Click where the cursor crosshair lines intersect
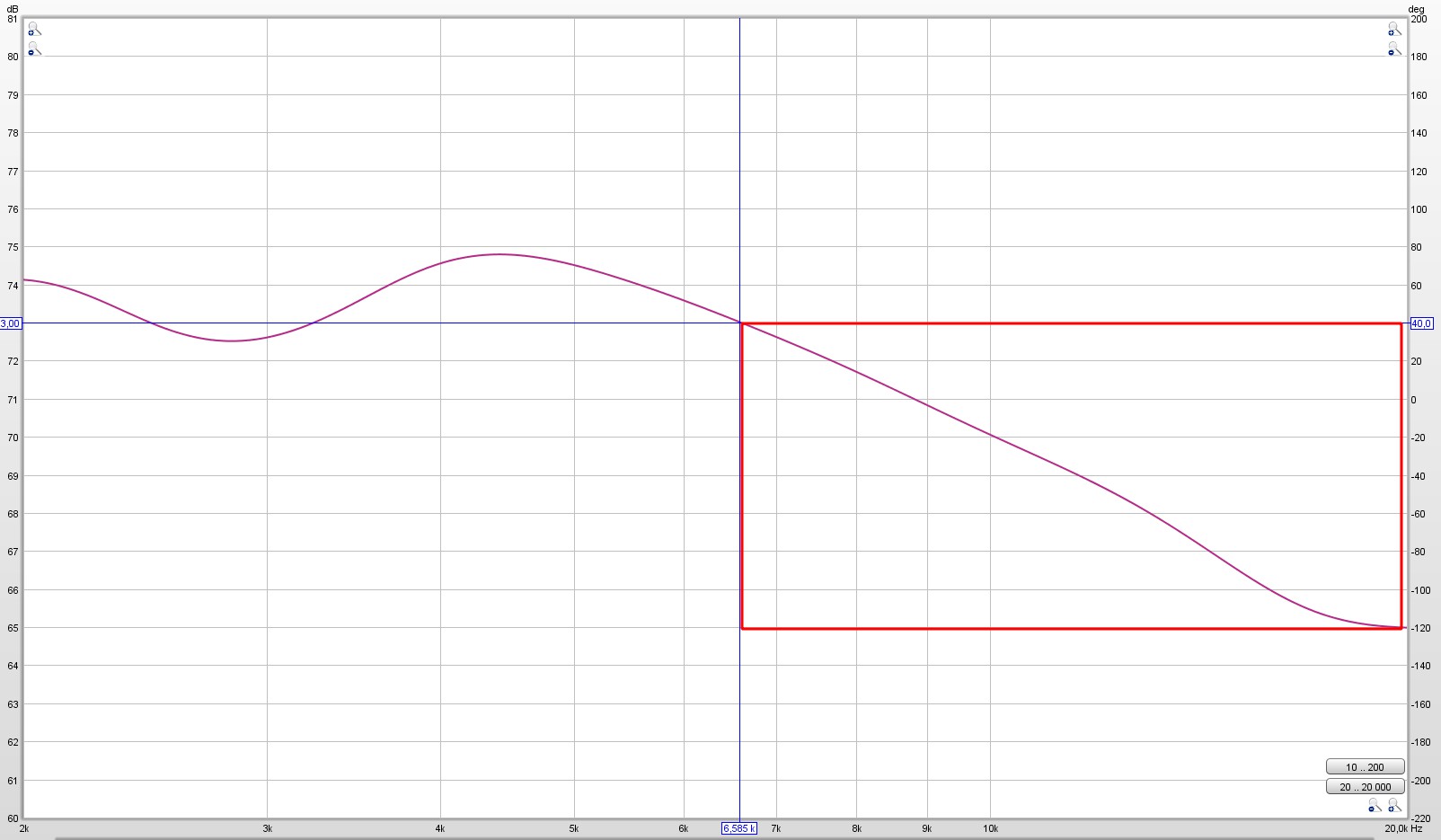1441x840 pixels. coord(739,323)
